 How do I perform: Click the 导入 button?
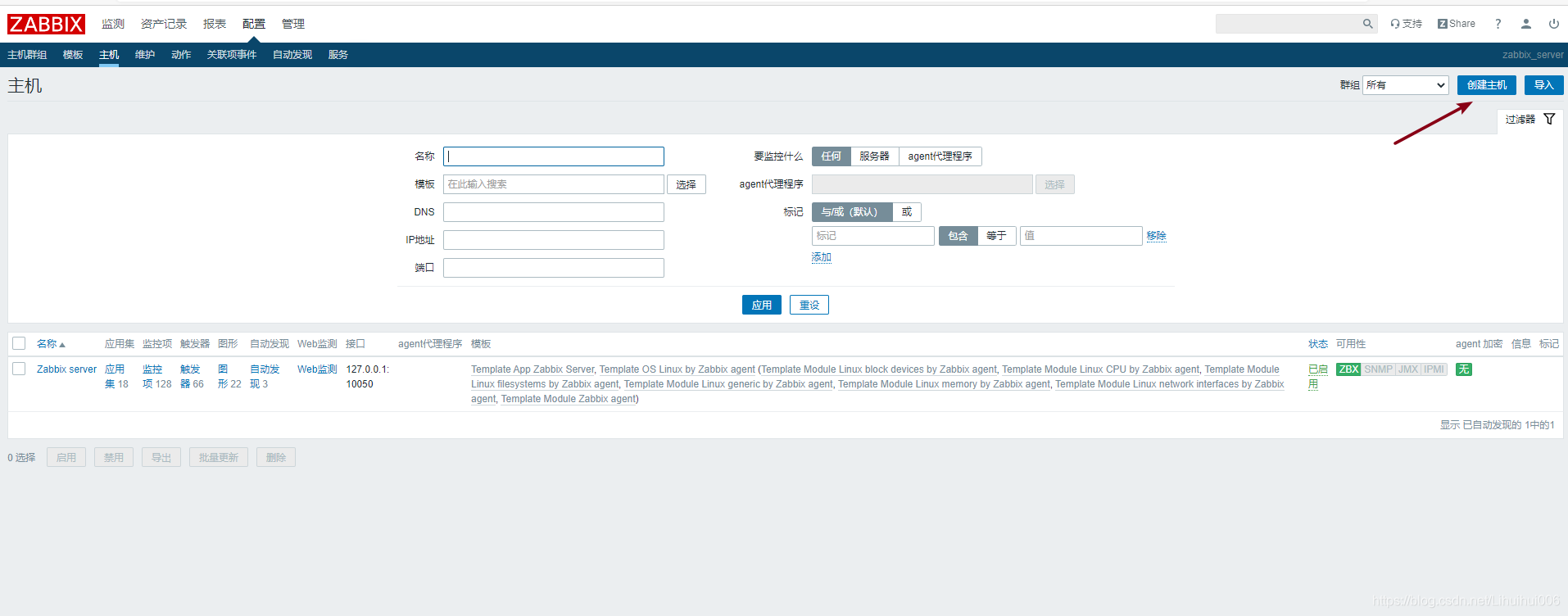1543,85
